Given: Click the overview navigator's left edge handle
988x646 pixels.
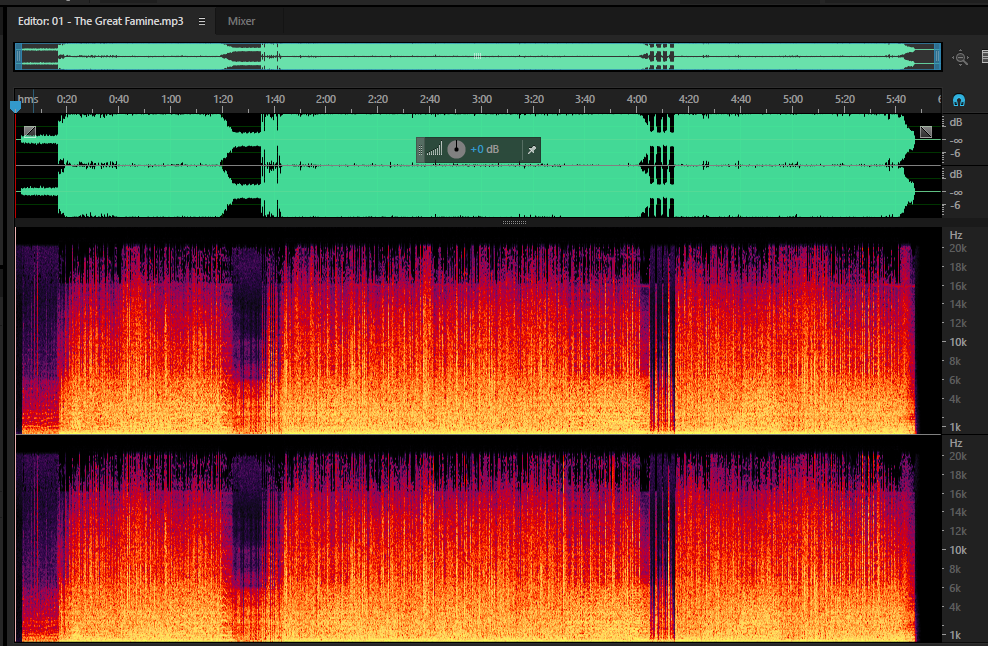Looking at the screenshot, I should (18, 57).
